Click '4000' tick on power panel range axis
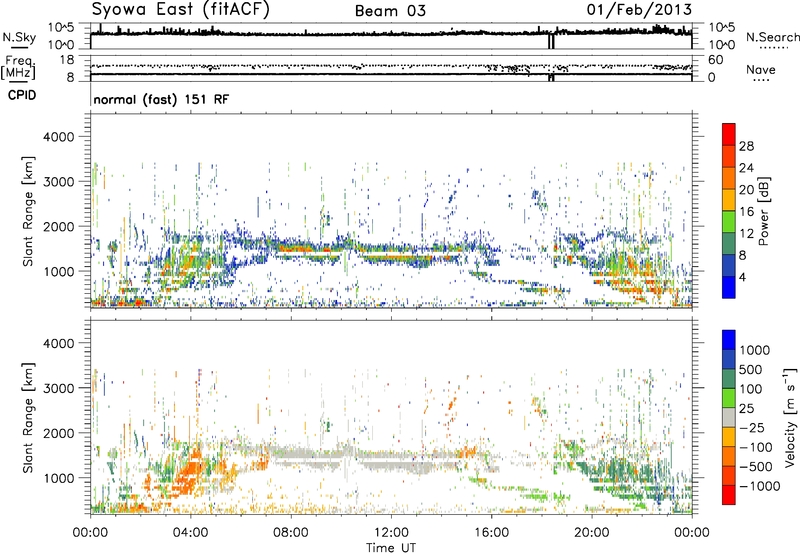The width and height of the screenshot is (800, 554). [x=58, y=137]
